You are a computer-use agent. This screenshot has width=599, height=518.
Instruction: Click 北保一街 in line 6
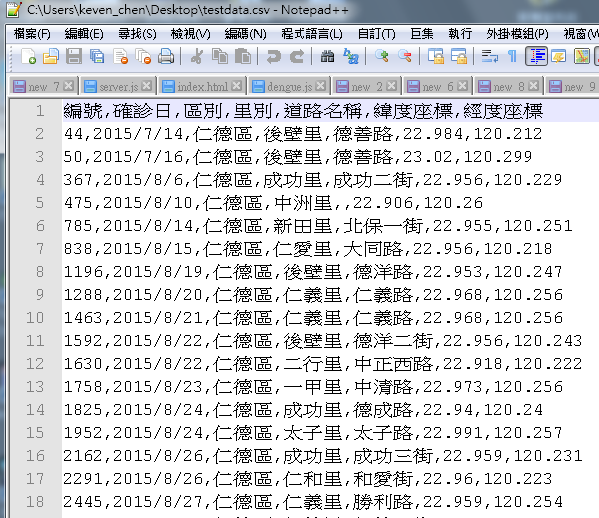coord(383,226)
